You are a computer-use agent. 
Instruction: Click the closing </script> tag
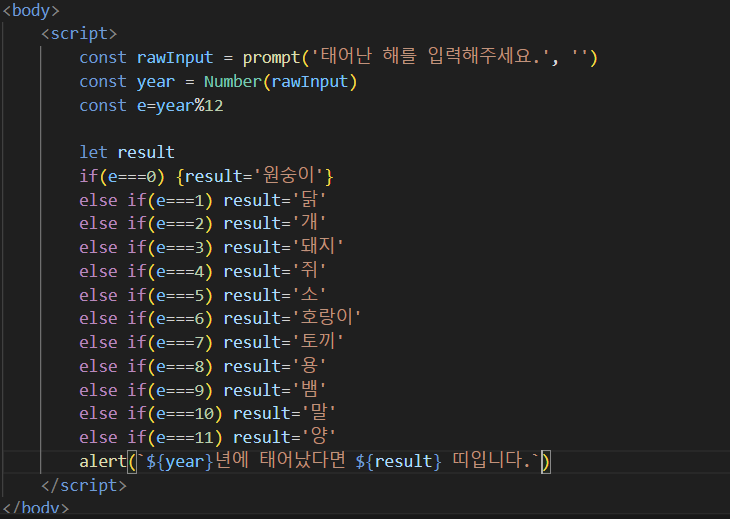point(84,485)
